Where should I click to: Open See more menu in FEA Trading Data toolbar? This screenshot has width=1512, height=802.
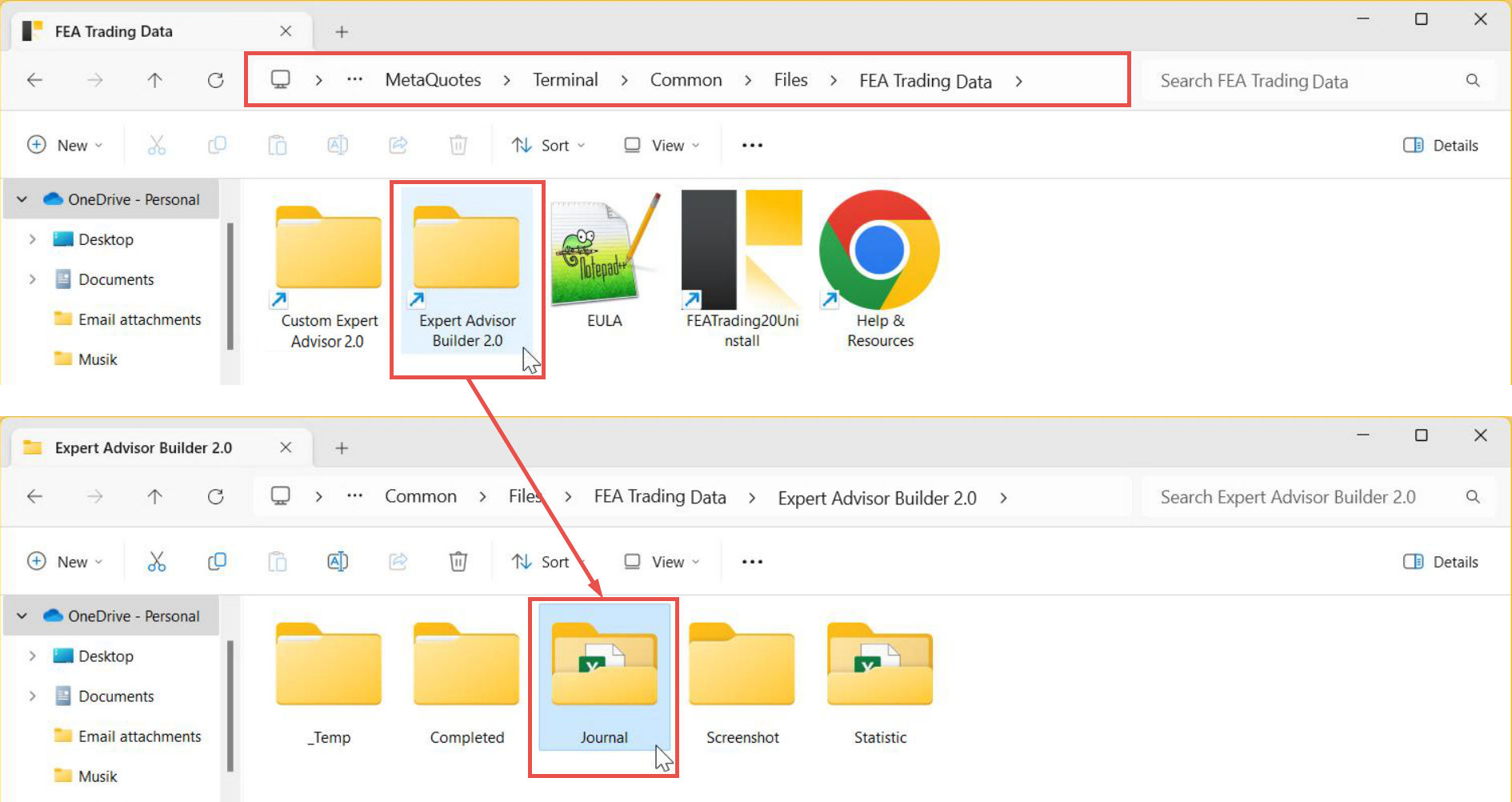point(752,145)
